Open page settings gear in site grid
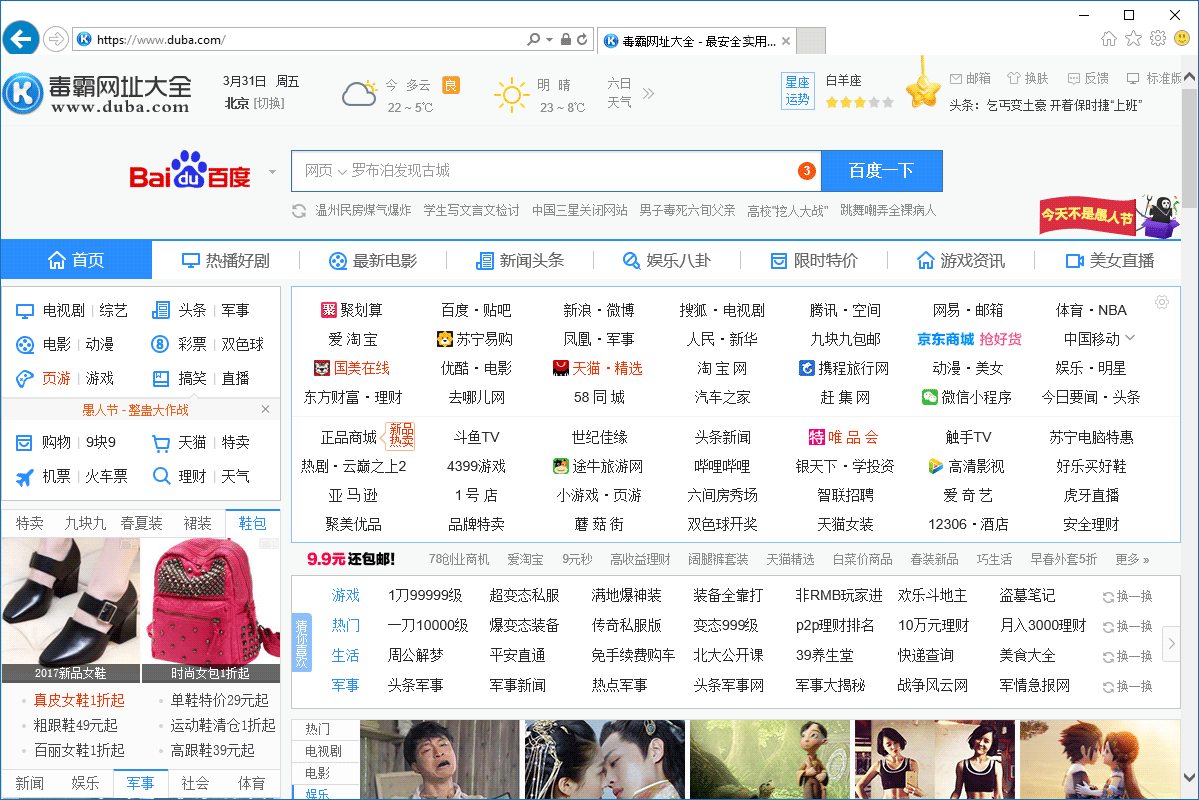The image size is (1199, 800). (1162, 302)
